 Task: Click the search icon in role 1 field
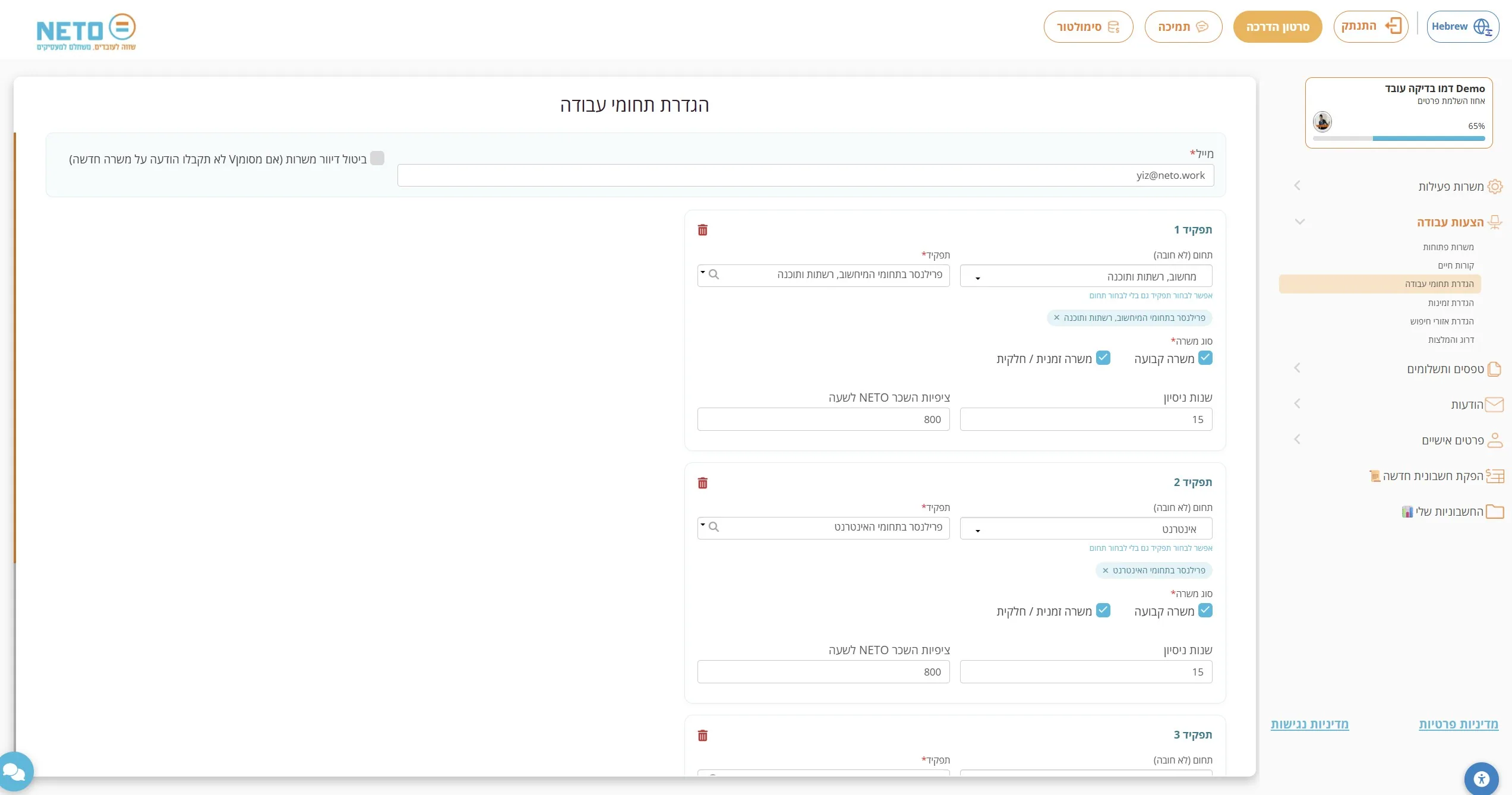pos(714,275)
